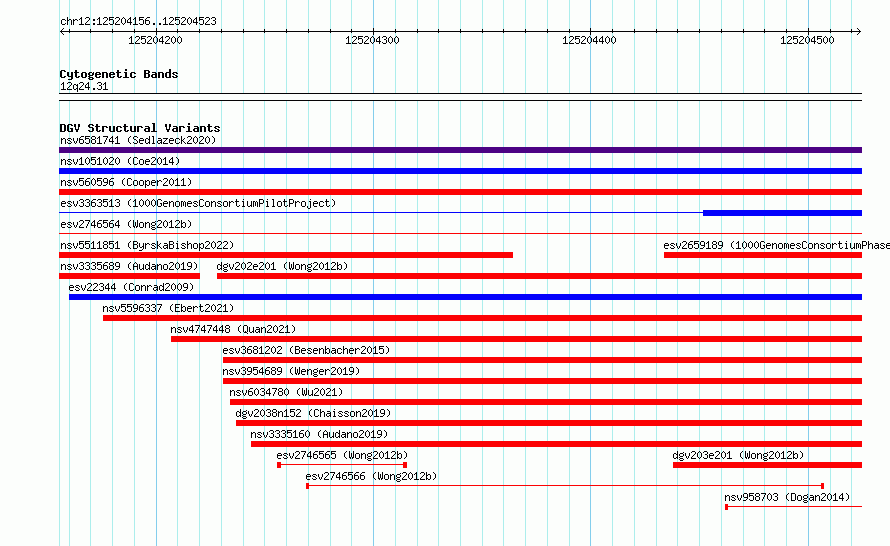This screenshot has height=546, width=890.
Task: Open the nsv560596 (Cooper2011) label
Action: 126,182
